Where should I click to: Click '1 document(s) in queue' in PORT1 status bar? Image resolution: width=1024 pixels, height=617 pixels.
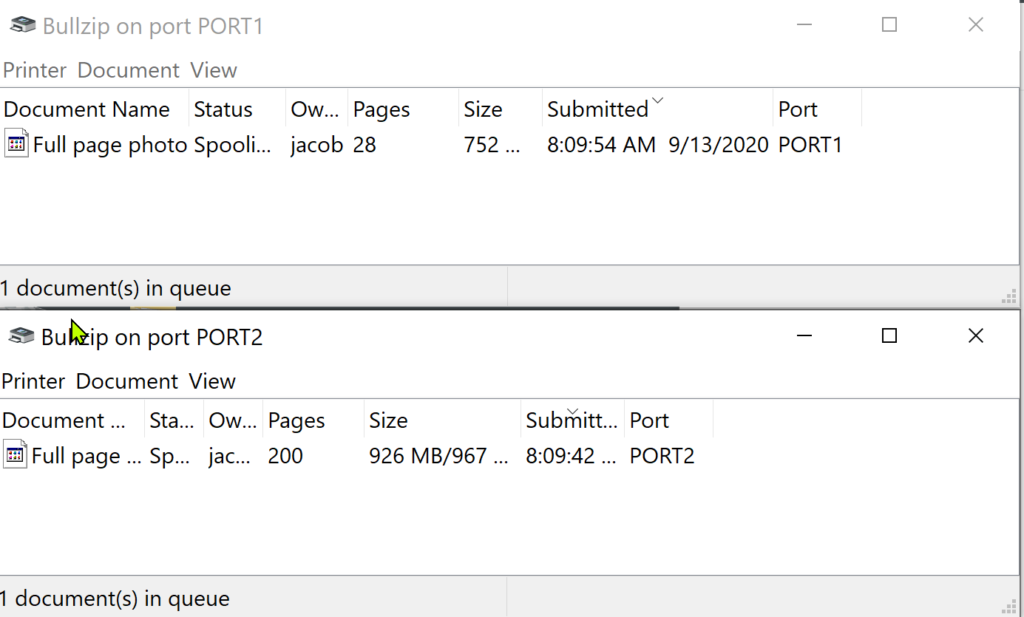(116, 288)
